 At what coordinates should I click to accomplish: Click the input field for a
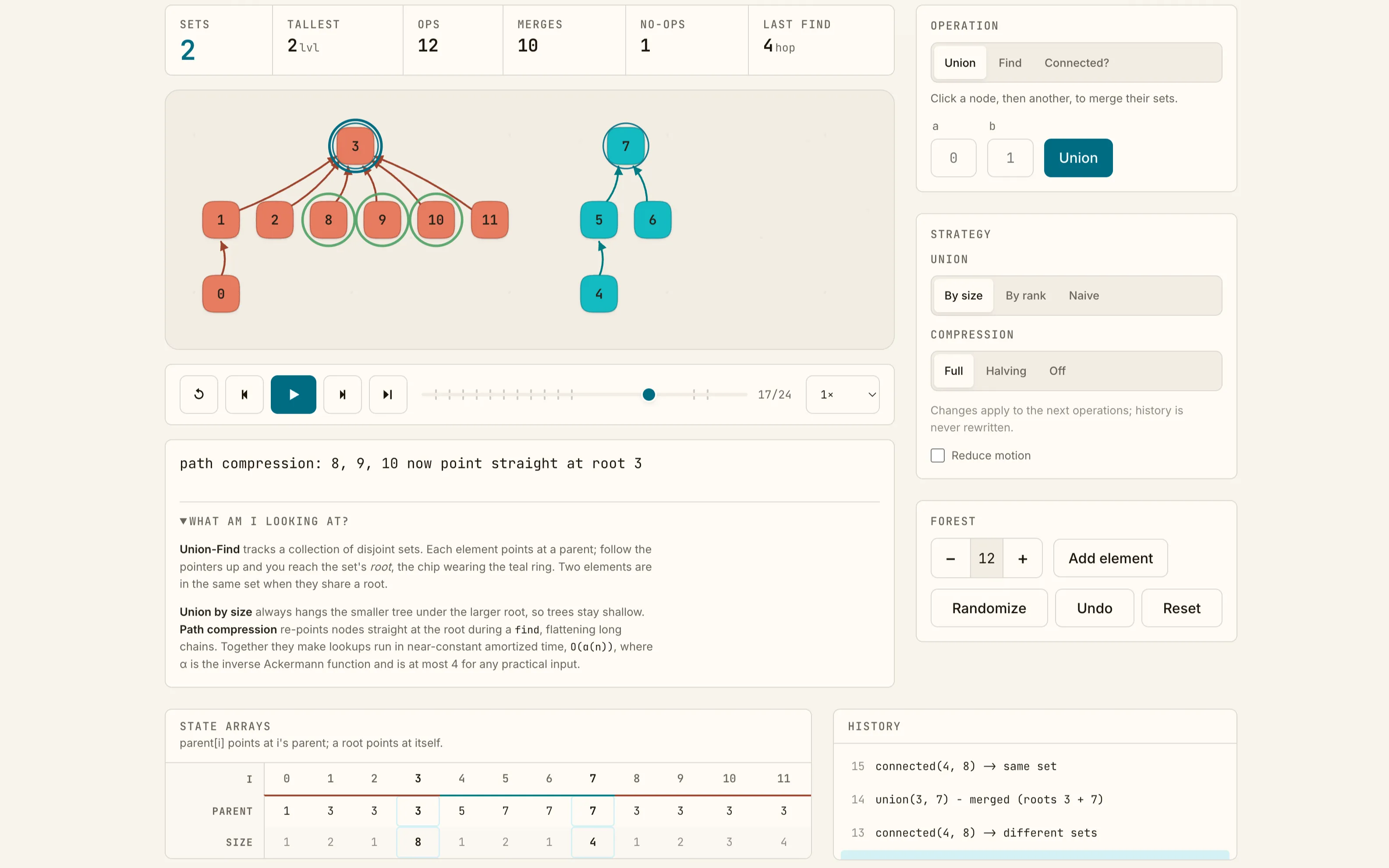[953, 158]
